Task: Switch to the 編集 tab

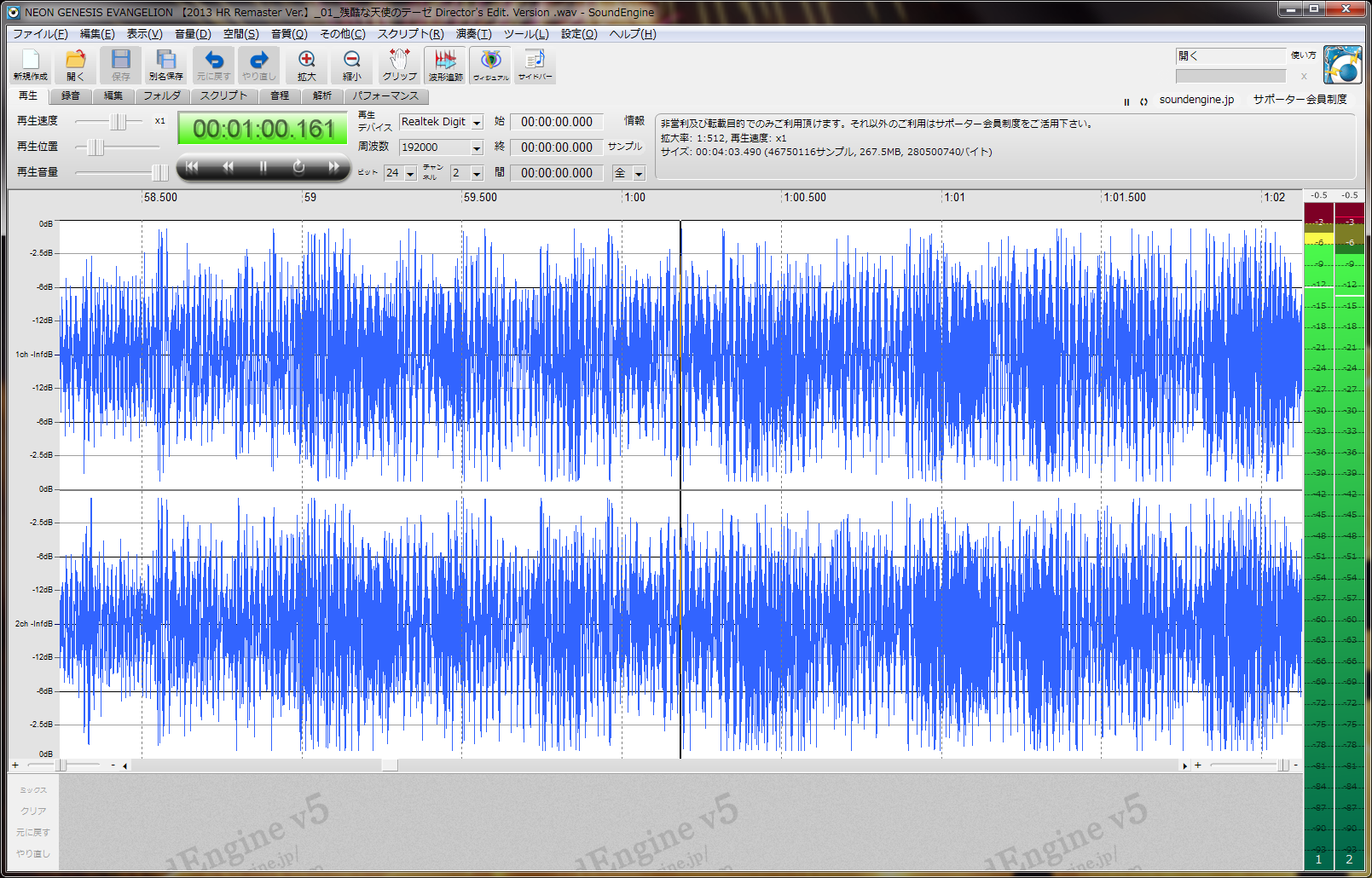Action: [113, 95]
